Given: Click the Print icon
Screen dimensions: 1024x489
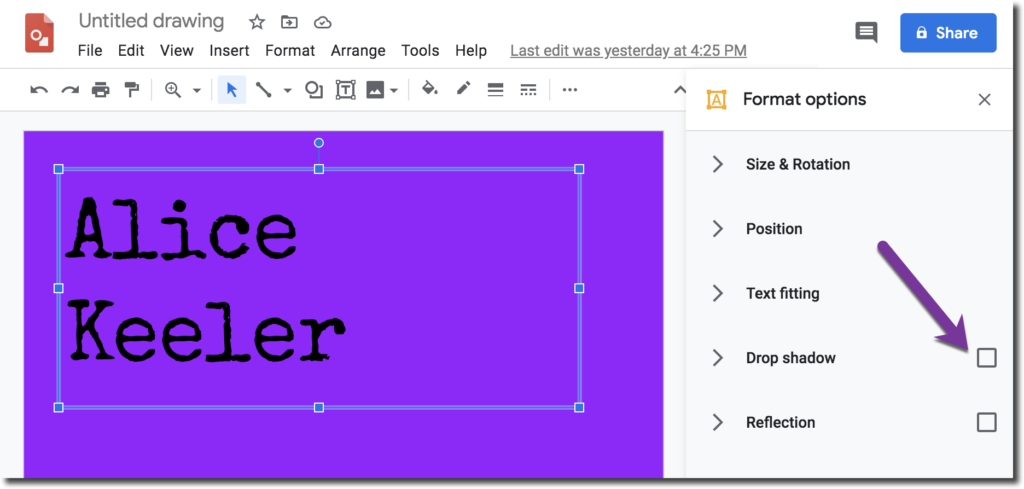Looking at the screenshot, I should (x=101, y=90).
